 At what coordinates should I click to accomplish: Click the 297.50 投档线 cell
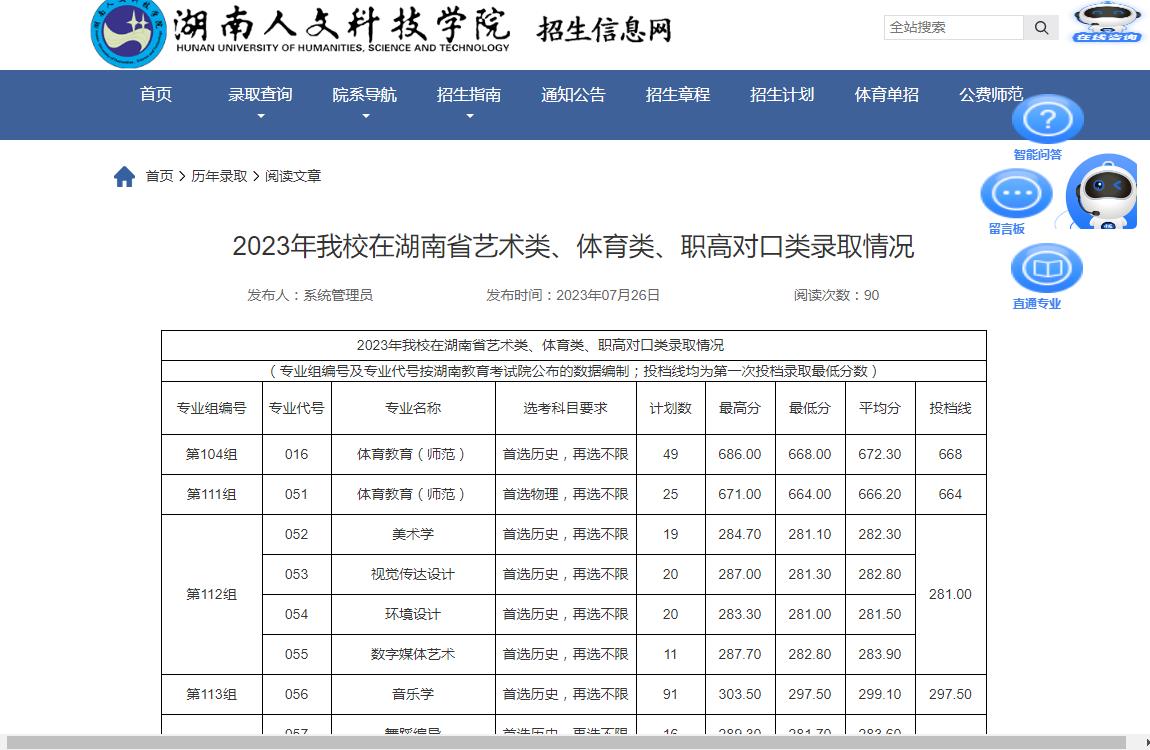click(950, 694)
